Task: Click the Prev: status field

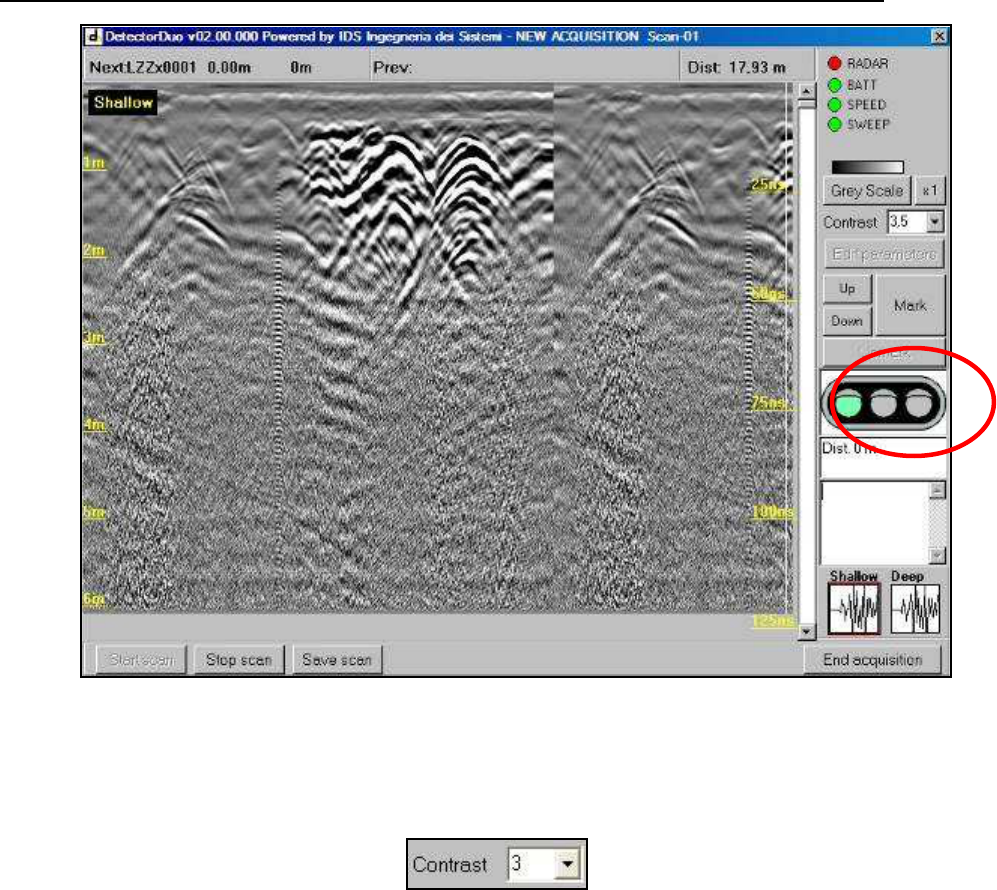Action: click(x=525, y=67)
